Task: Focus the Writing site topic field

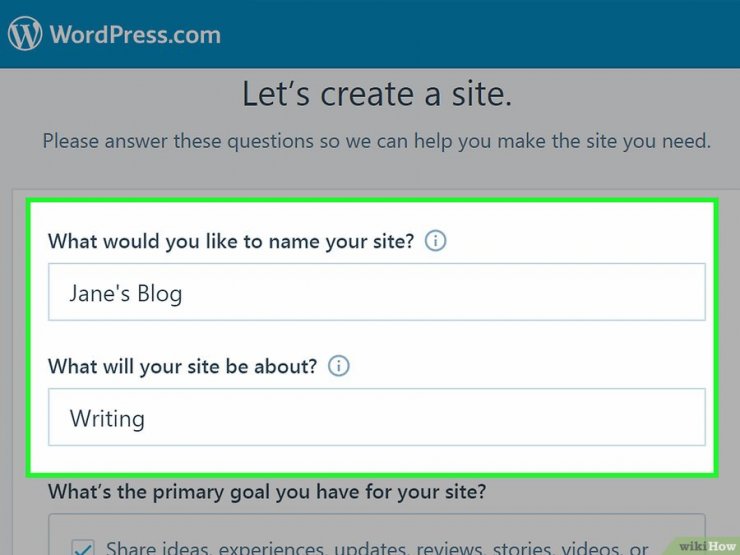Action: tap(377, 417)
